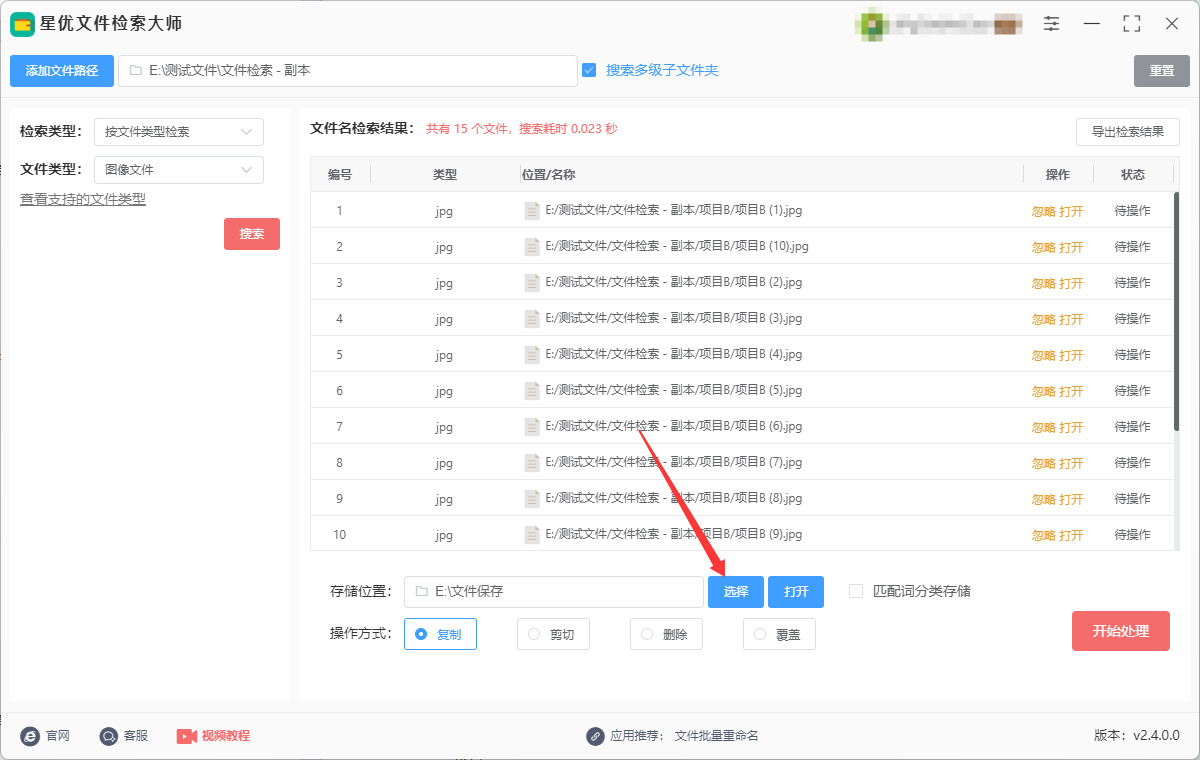Viewport: 1200px width, 760px height.
Task: Toggle 搜索多级子文件夹 checkbox
Action: click(x=589, y=70)
